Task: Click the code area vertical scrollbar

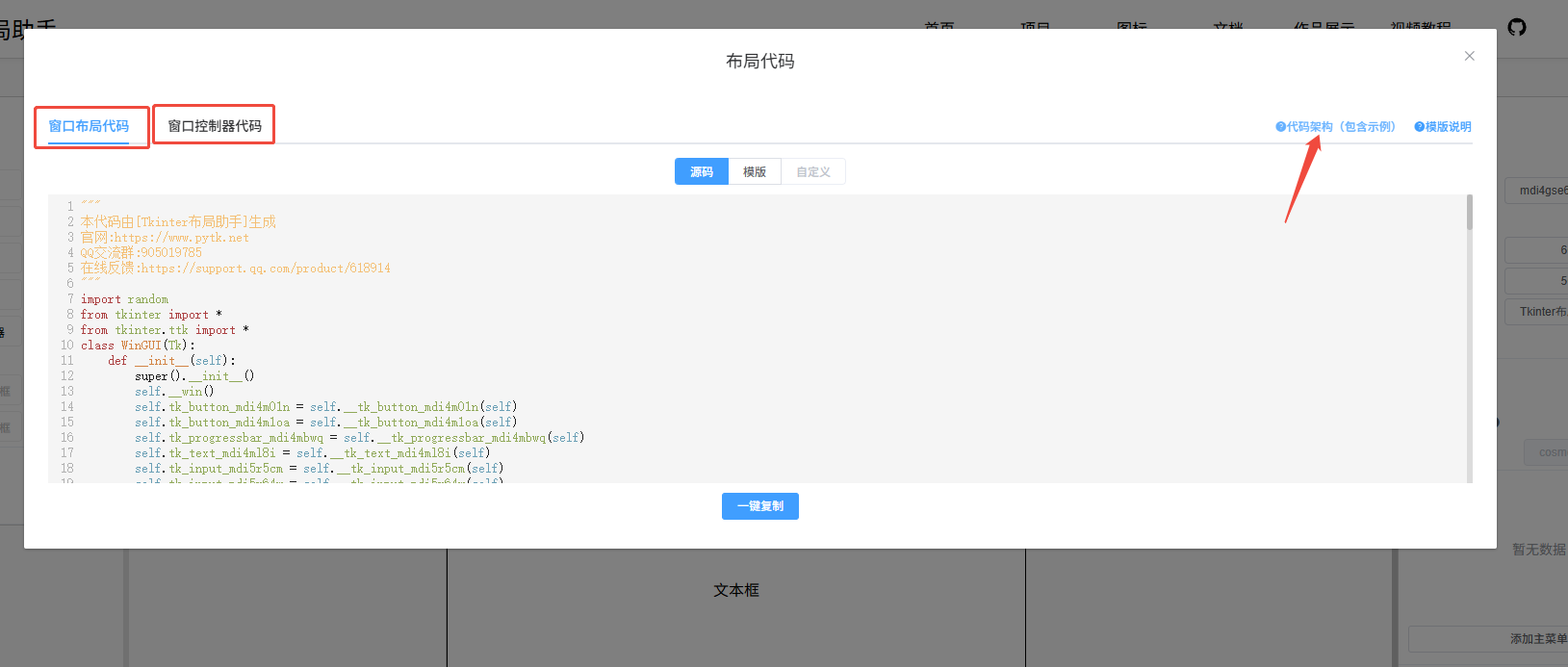Action: (x=1470, y=212)
